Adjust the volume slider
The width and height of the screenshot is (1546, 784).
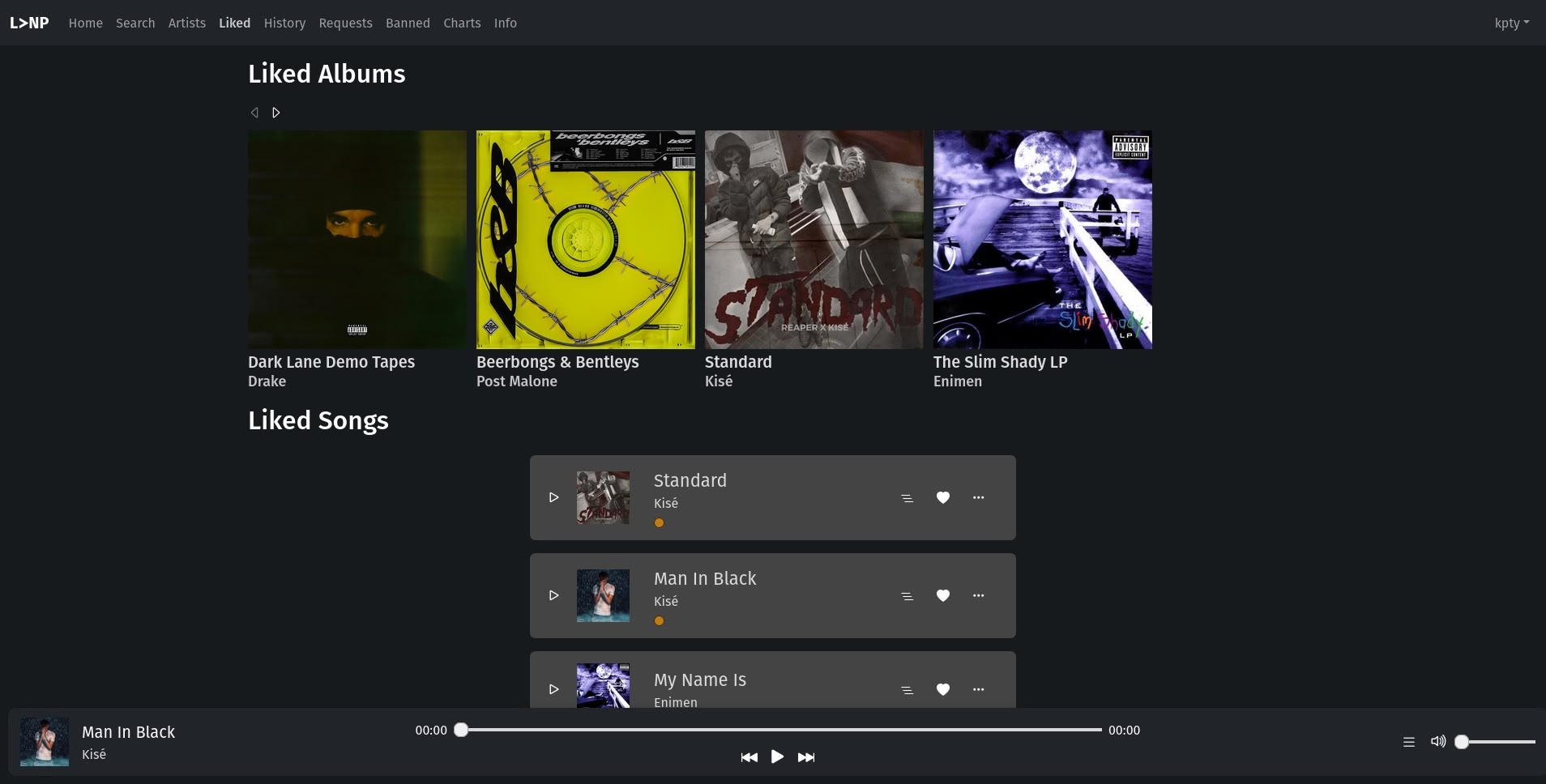[x=1495, y=742]
